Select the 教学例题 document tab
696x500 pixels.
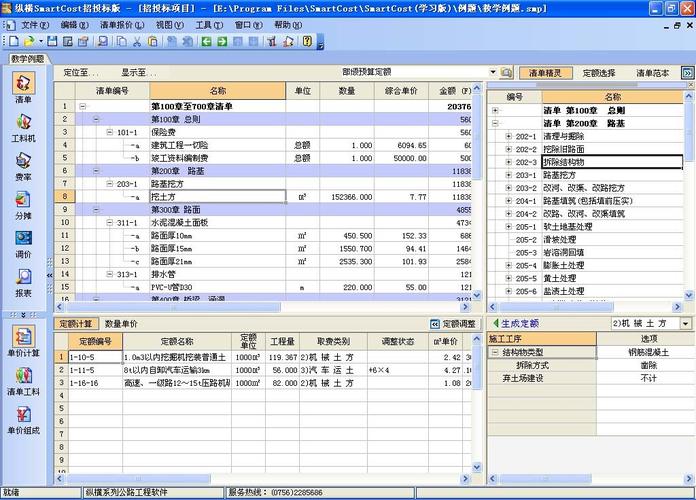pyautogui.click(x=28, y=59)
